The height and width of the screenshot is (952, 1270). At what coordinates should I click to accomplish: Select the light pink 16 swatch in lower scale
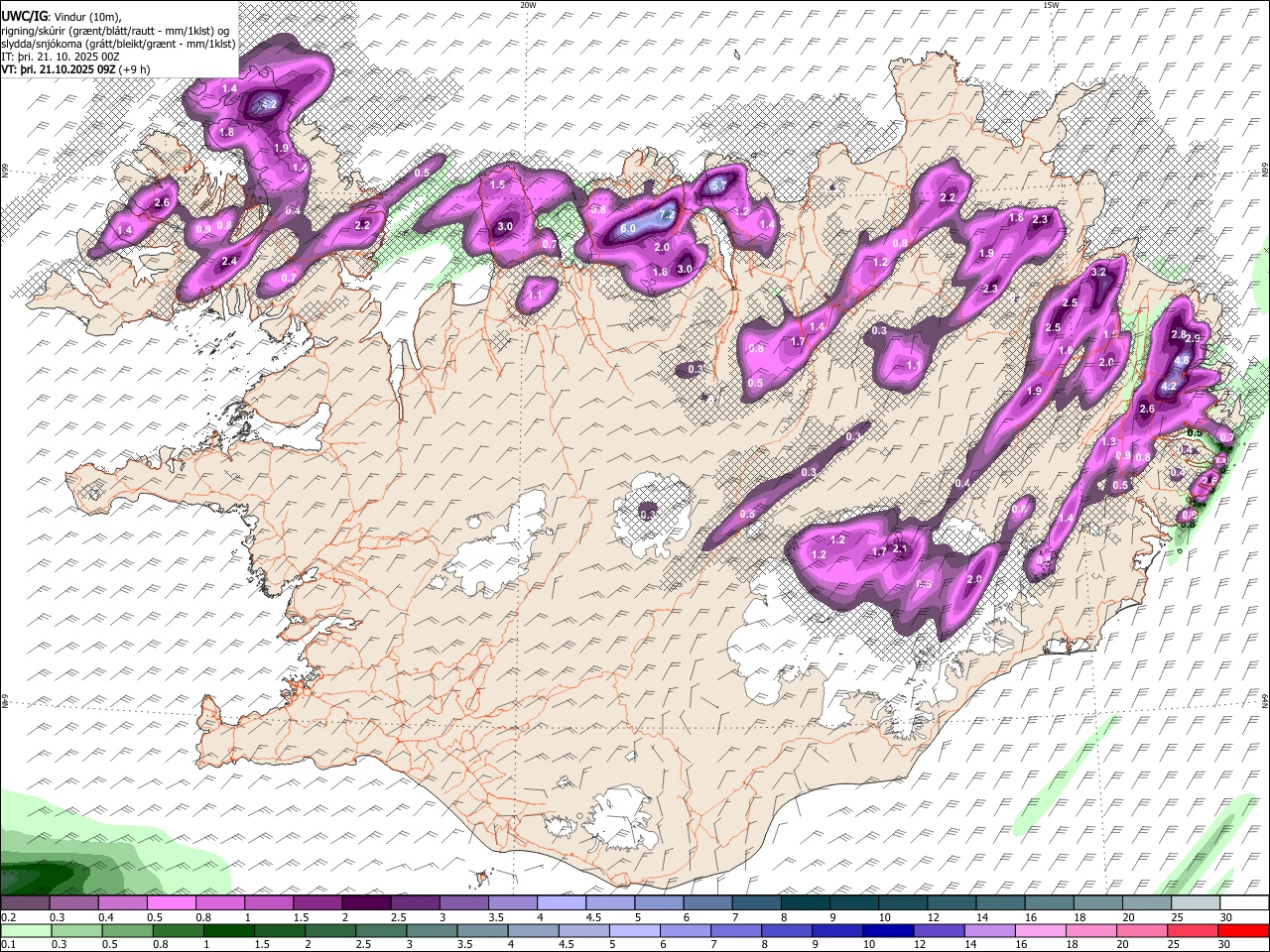(x=1040, y=930)
